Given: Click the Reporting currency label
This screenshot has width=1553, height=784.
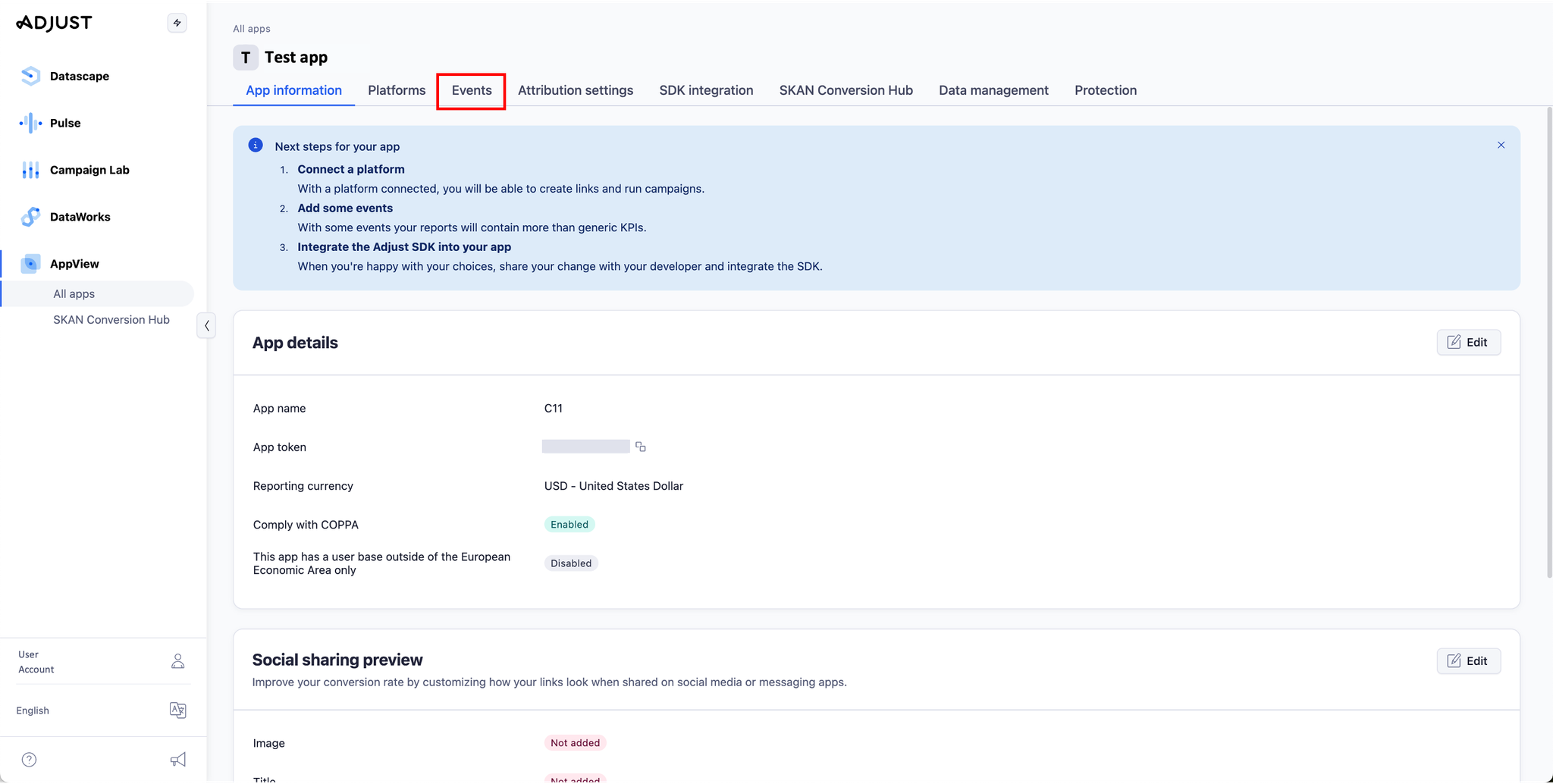Looking at the screenshot, I should pos(303,486).
